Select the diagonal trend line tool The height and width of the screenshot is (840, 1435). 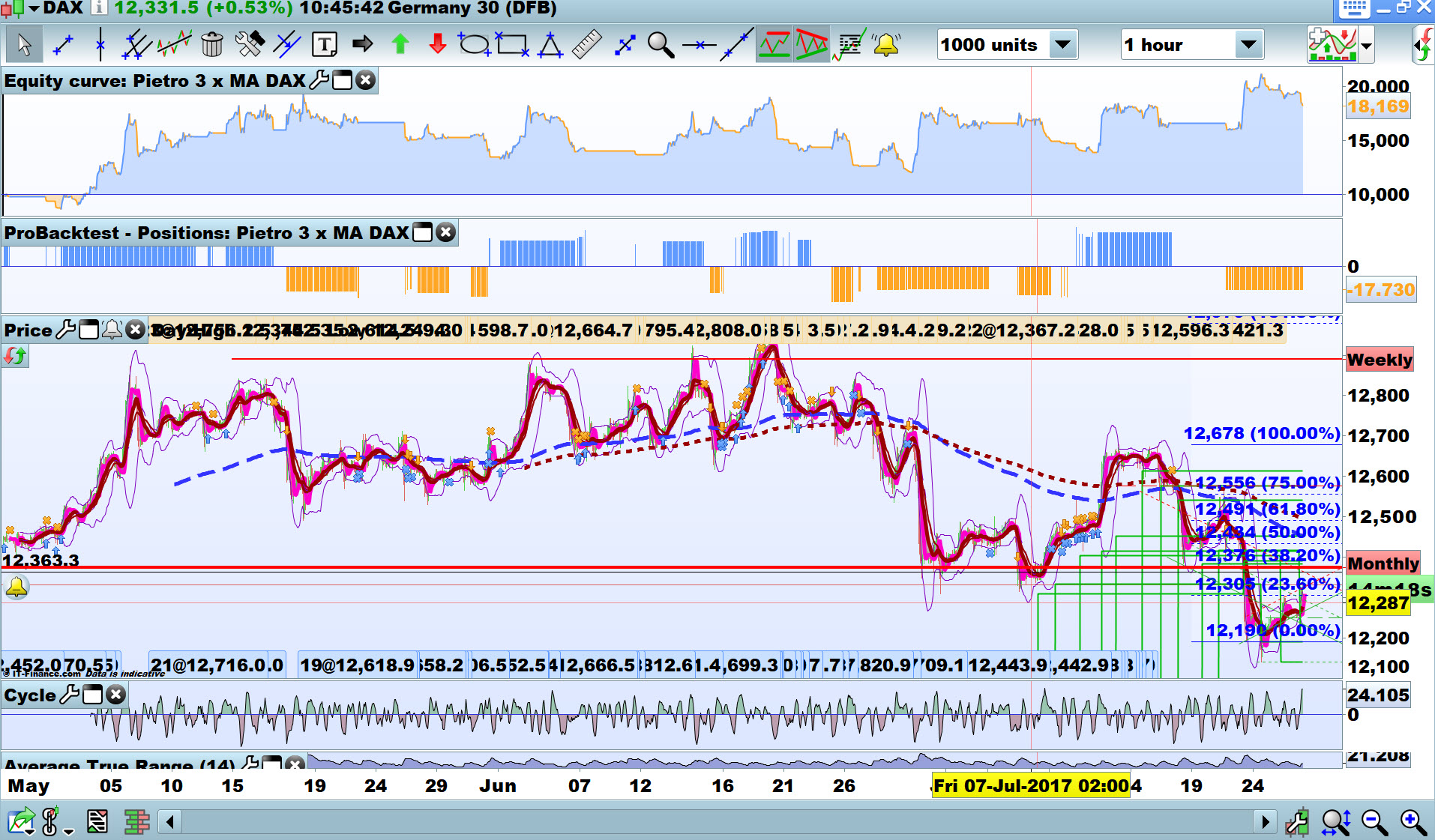736,45
